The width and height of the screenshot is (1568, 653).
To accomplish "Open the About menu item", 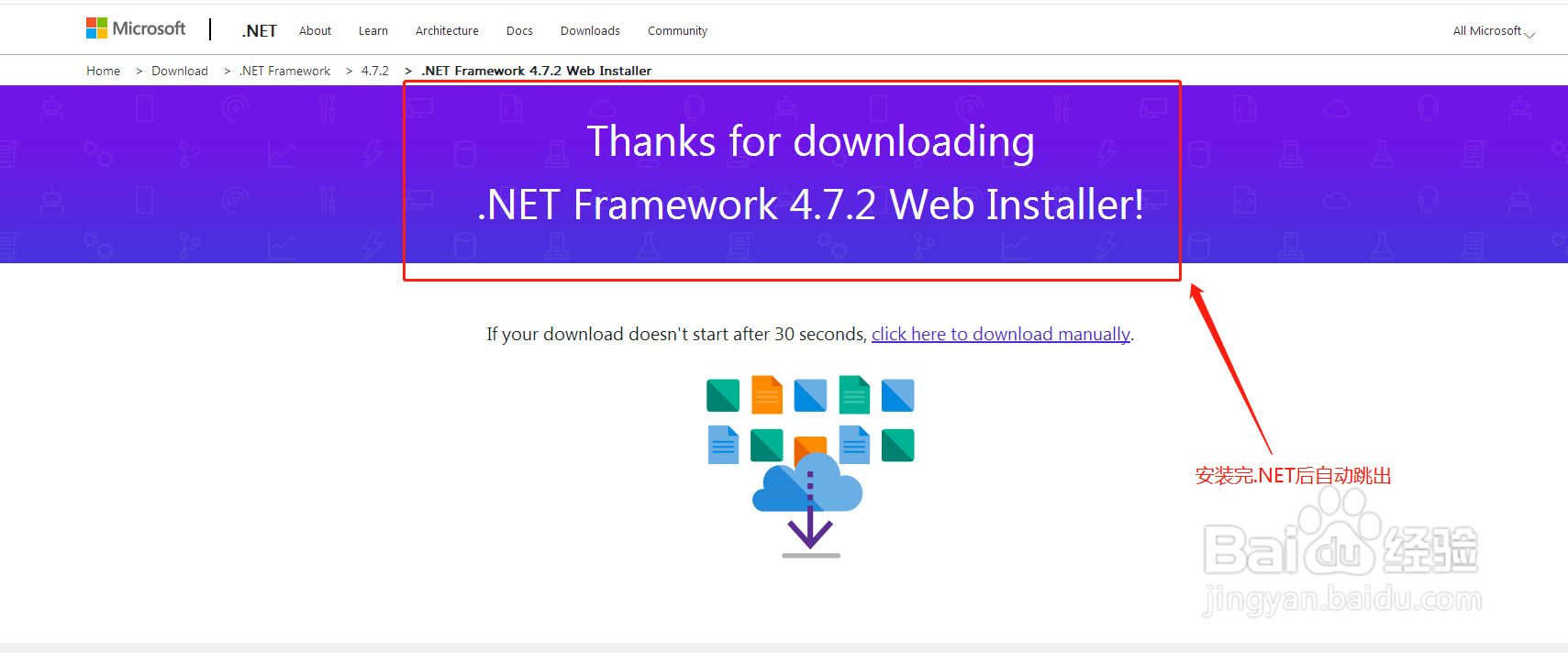I will pyautogui.click(x=315, y=31).
